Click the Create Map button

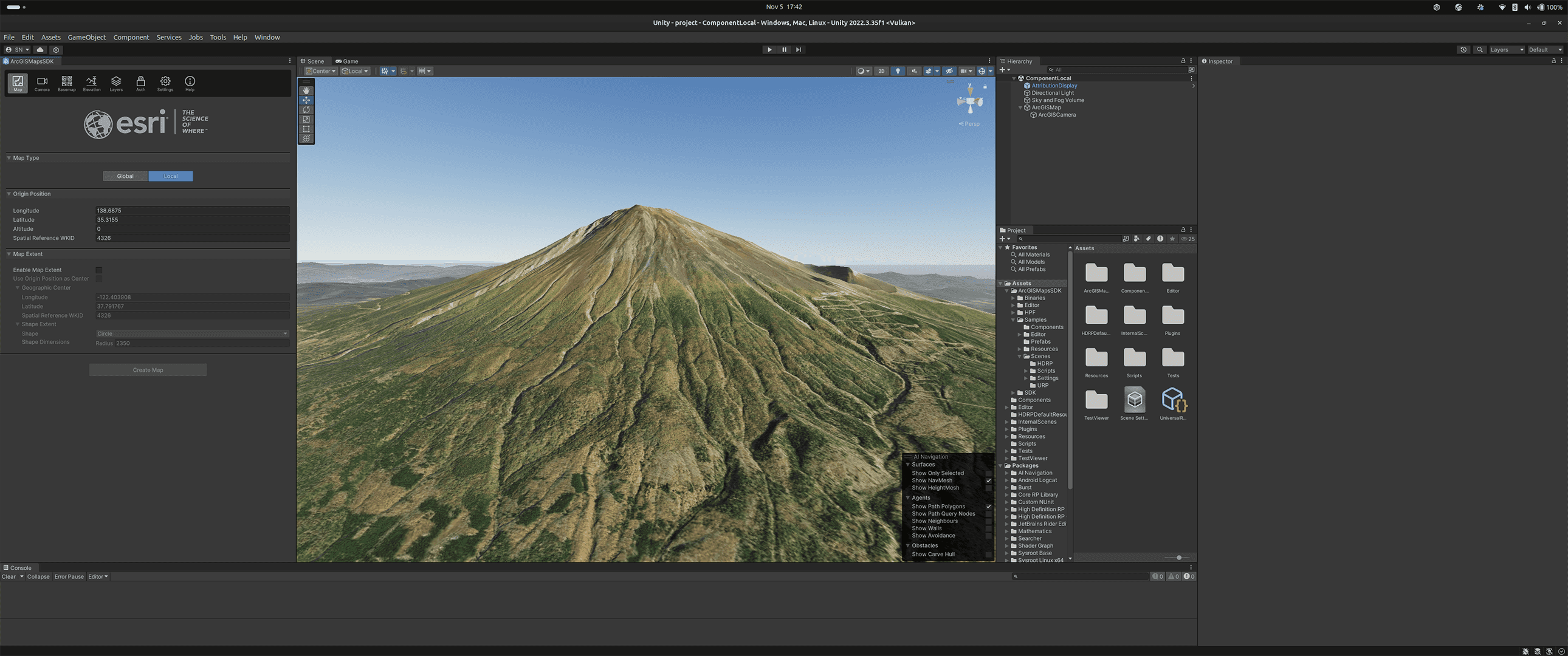pos(148,369)
